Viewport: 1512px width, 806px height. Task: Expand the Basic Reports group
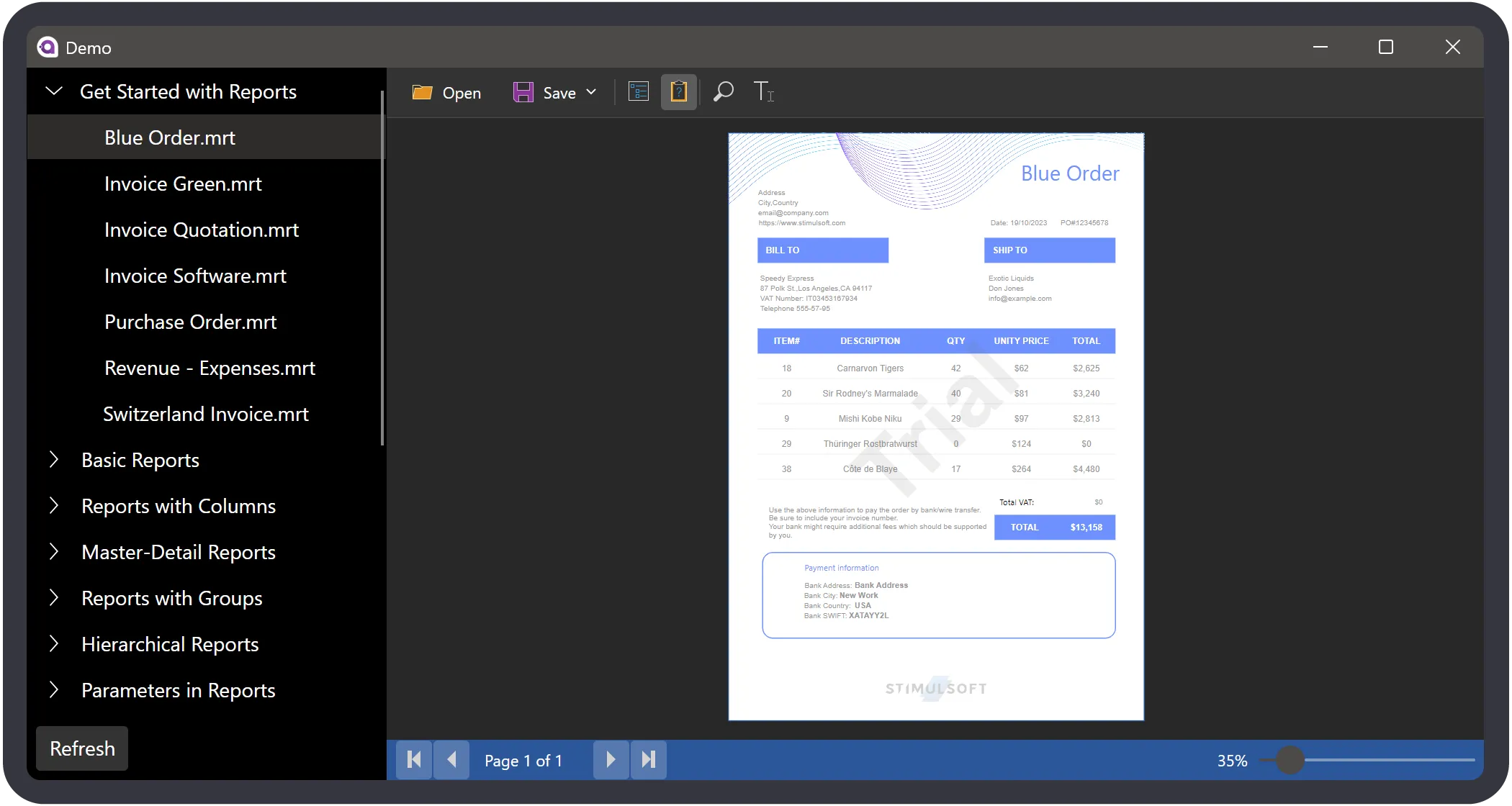(x=54, y=460)
